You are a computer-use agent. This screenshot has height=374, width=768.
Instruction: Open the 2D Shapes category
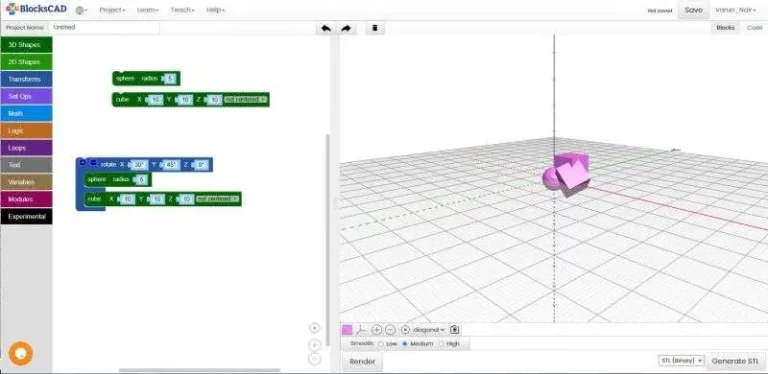click(26, 62)
